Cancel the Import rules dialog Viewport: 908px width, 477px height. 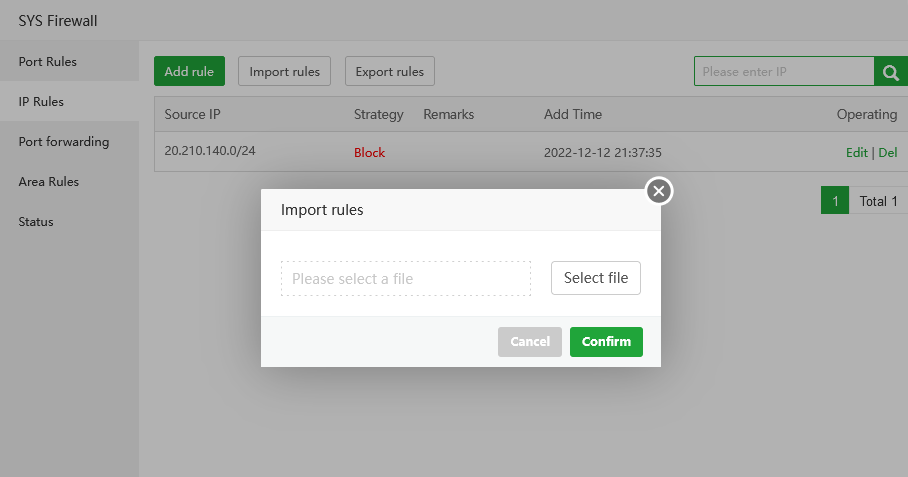click(x=530, y=342)
